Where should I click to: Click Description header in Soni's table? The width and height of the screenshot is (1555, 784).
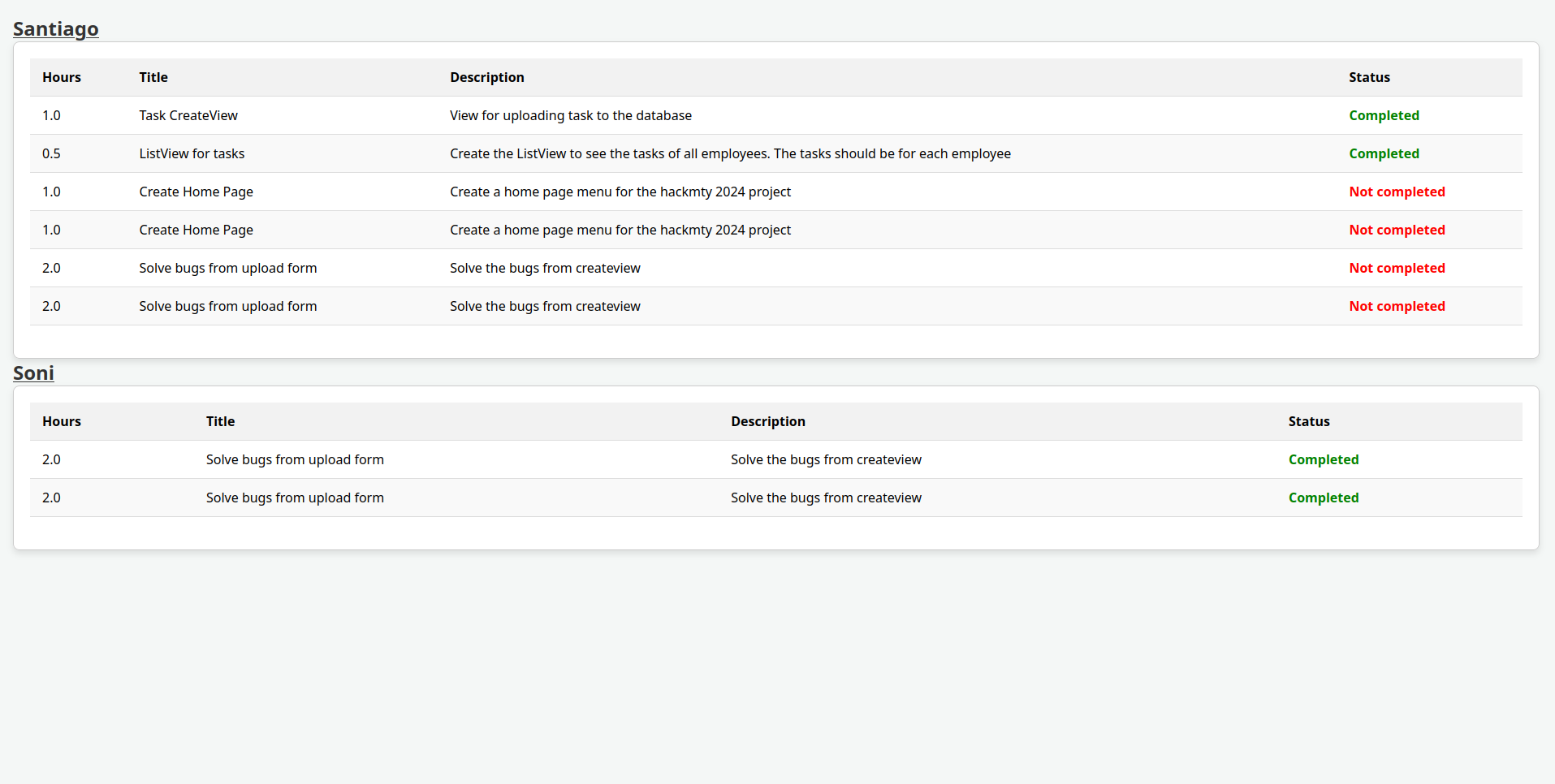coord(767,421)
